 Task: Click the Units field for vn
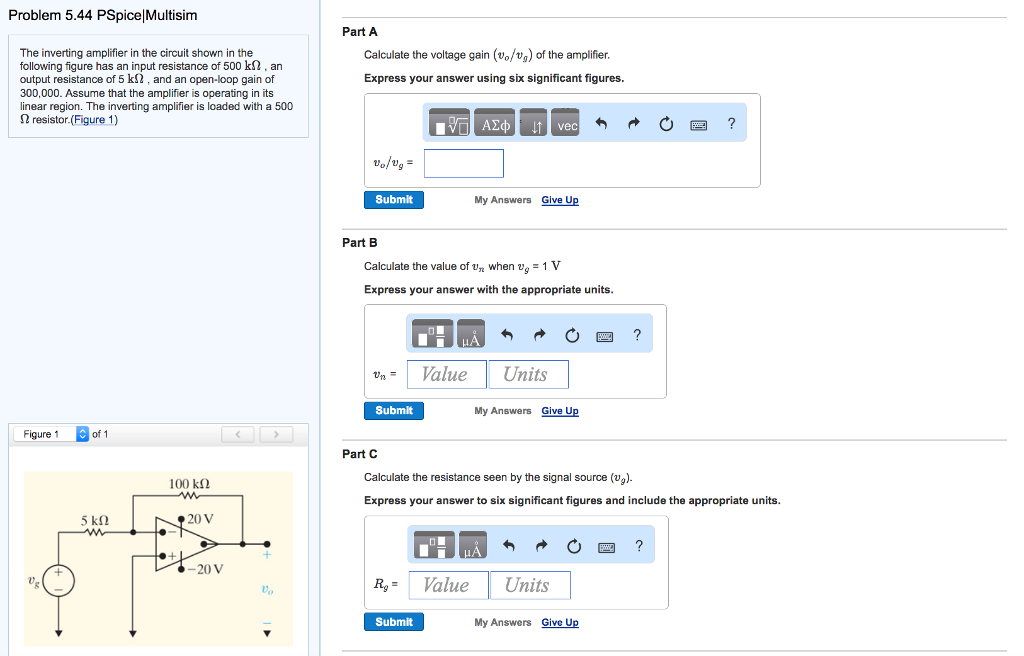[x=528, y=374]
